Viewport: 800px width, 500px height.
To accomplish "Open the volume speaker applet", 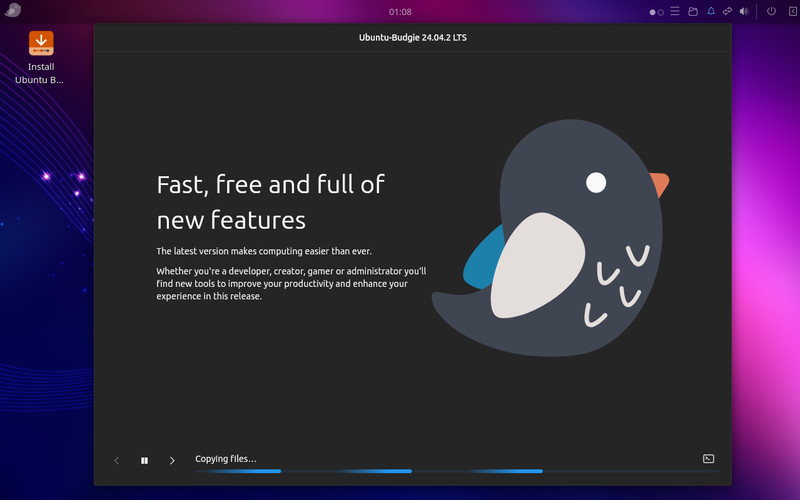I will click(x=744, y=11).
